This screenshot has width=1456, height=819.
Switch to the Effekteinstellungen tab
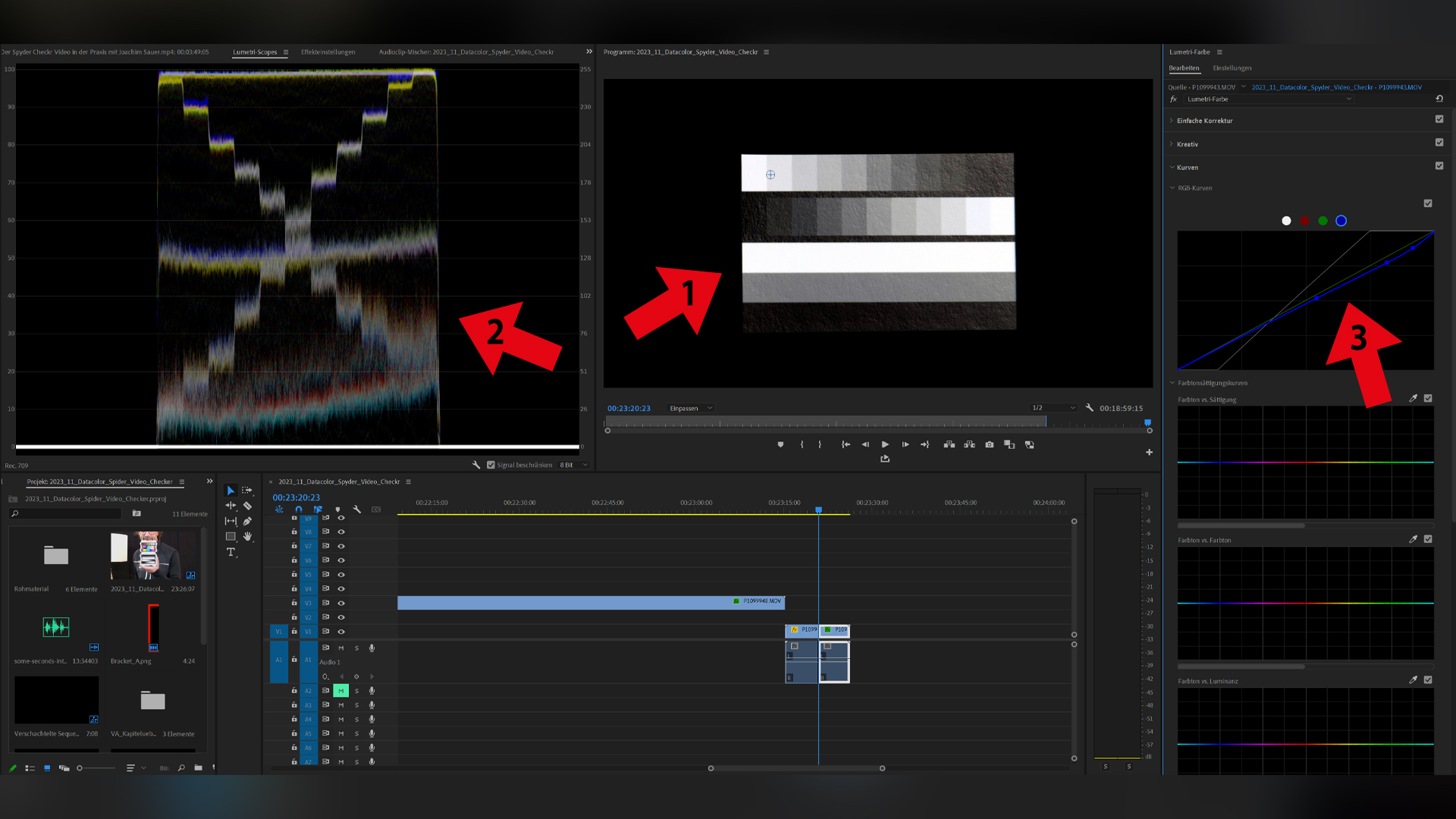[328, 52]
